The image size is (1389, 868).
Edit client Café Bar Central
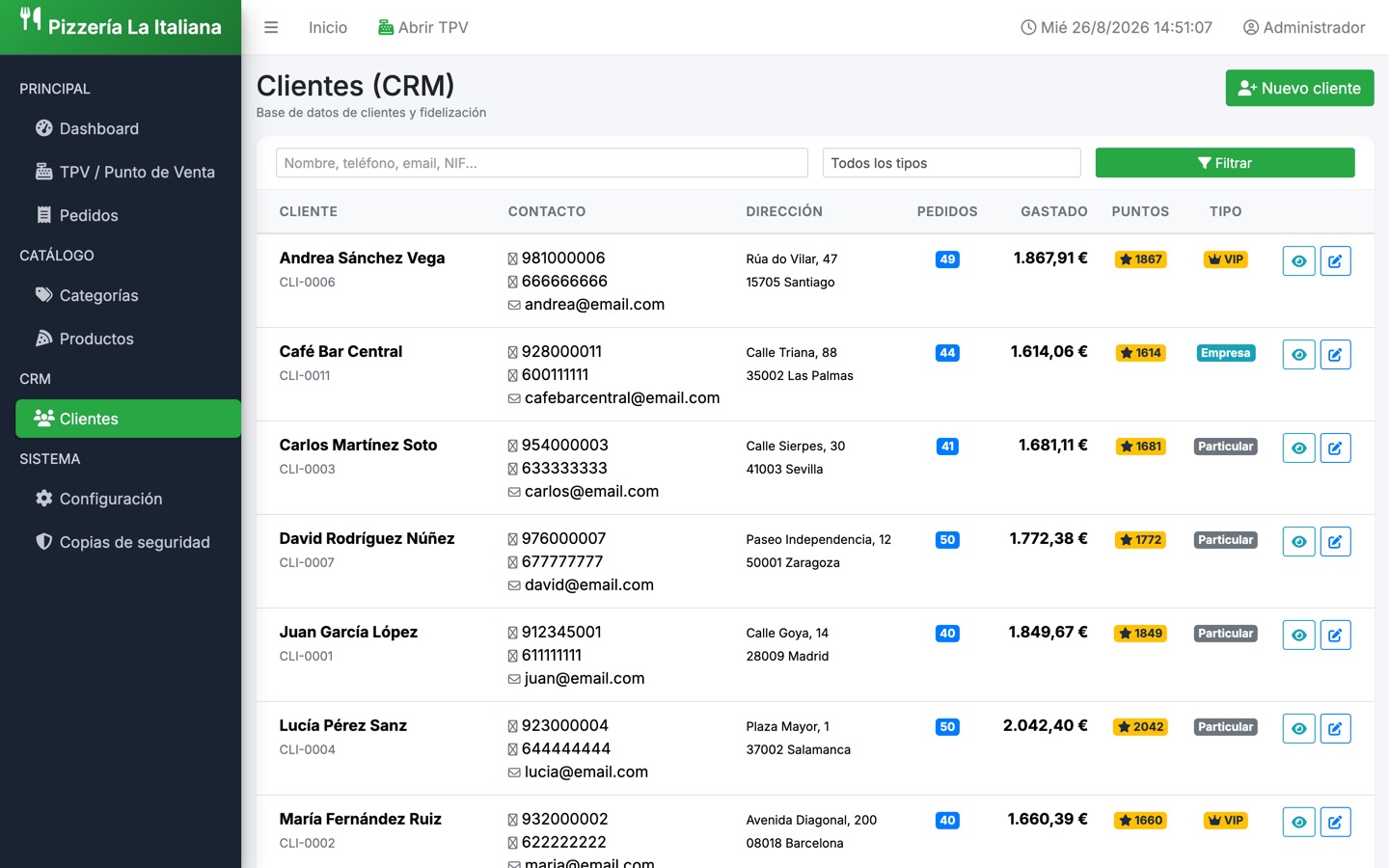(x=1335, y=354)
